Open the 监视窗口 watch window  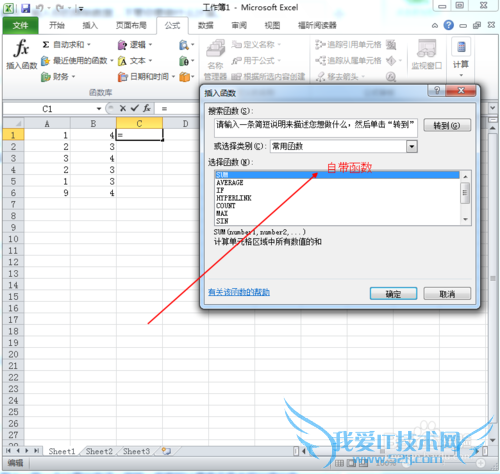pos(427,55)
